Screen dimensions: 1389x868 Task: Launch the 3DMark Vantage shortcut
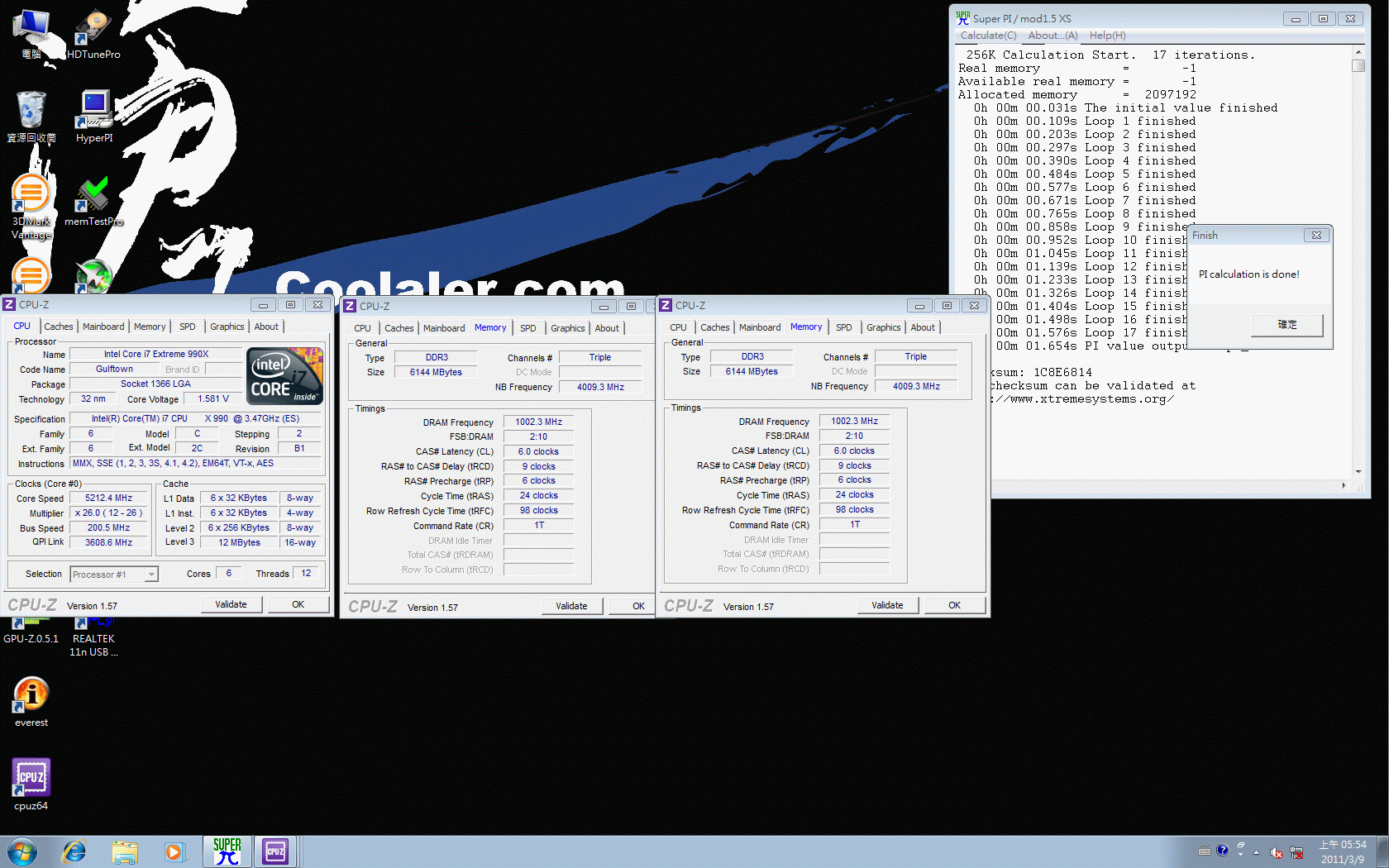(31, 207)
